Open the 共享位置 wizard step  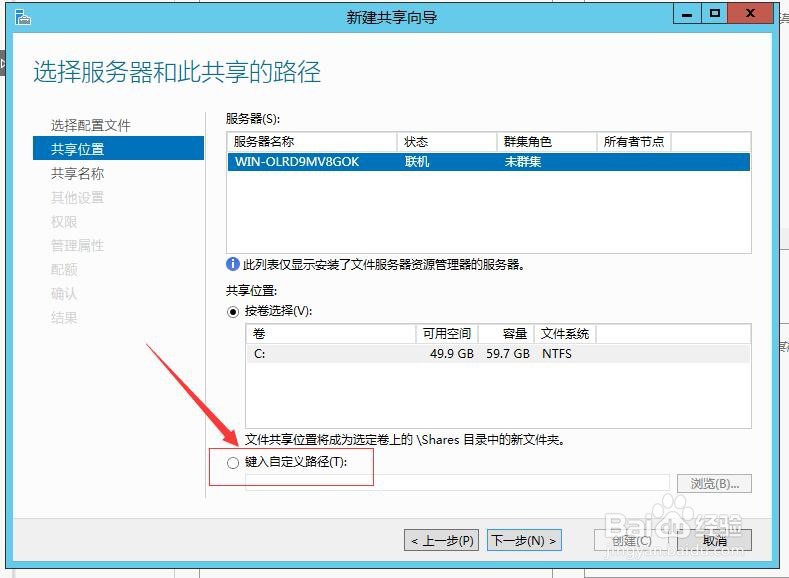pyautogui.click(x=118, y=148)
